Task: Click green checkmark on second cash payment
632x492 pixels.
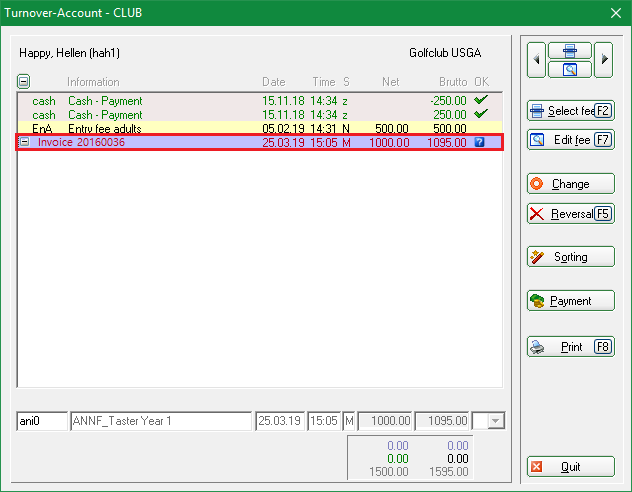Action: coord(481,114)
